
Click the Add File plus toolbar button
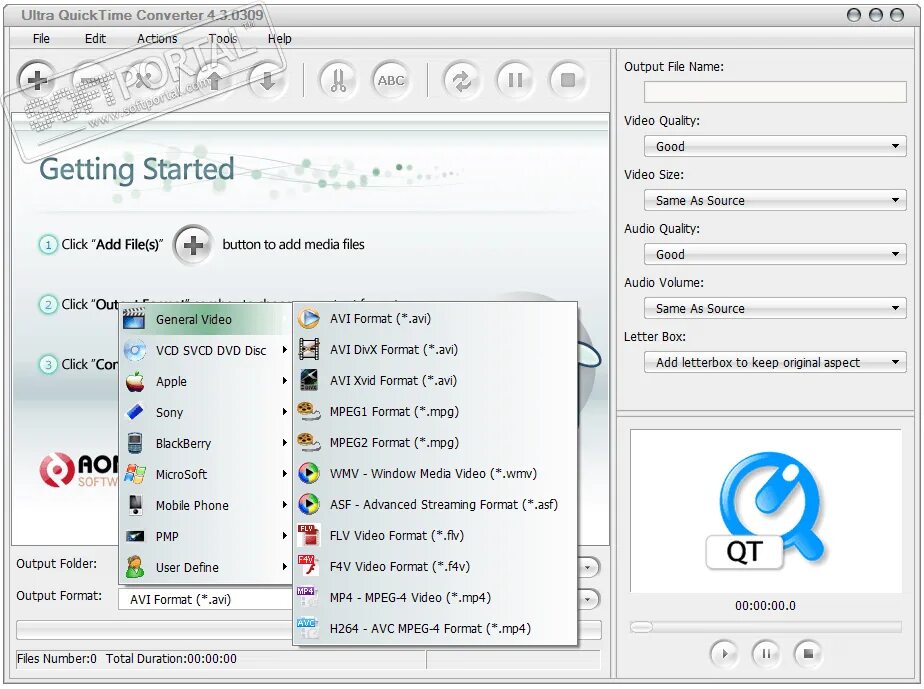[37, 80]
